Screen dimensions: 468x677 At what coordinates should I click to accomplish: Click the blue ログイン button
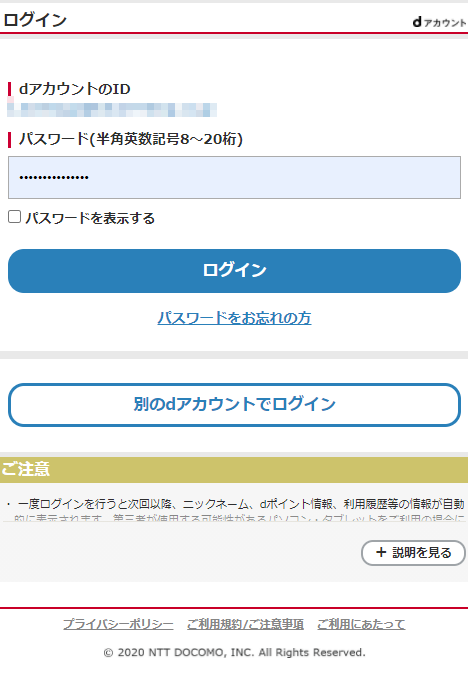click(x=234, y=271)
